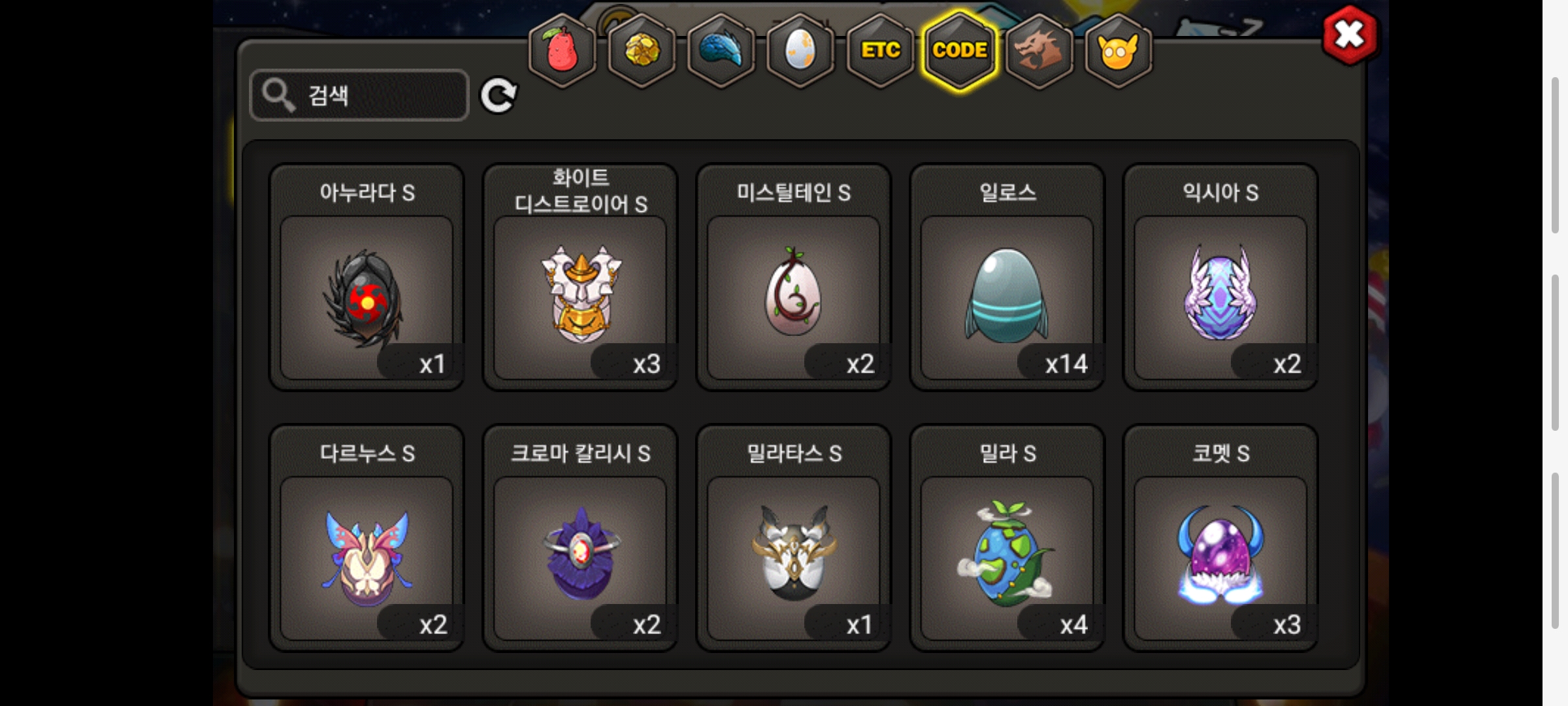Select the 일로스 egg with x14 count

(x=1007, y=277)
